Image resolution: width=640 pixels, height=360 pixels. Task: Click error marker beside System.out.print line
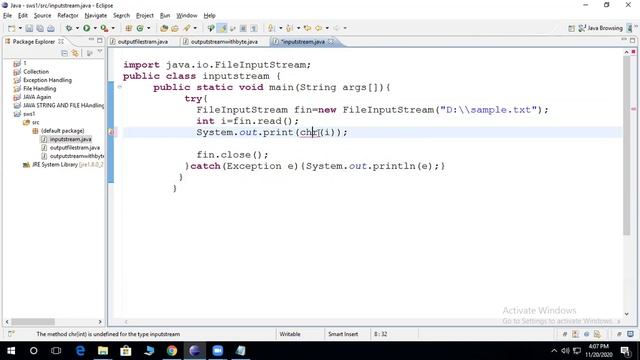point(111,132)
